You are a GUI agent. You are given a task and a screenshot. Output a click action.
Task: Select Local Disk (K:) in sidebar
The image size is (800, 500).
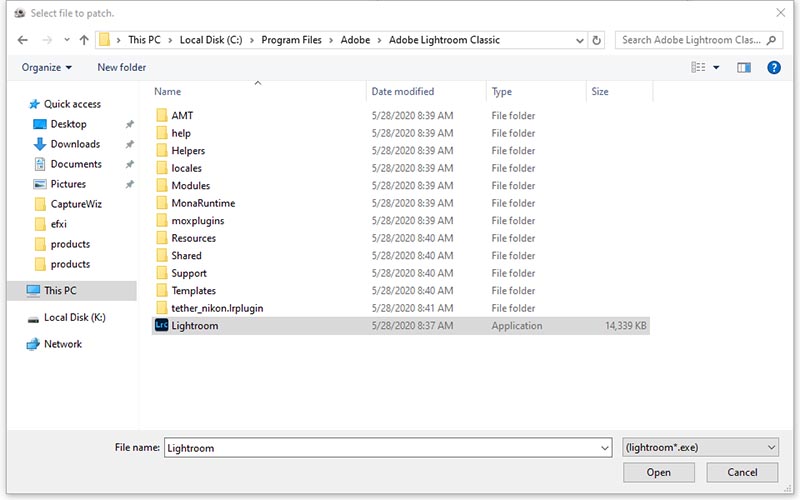click(74, 317)
